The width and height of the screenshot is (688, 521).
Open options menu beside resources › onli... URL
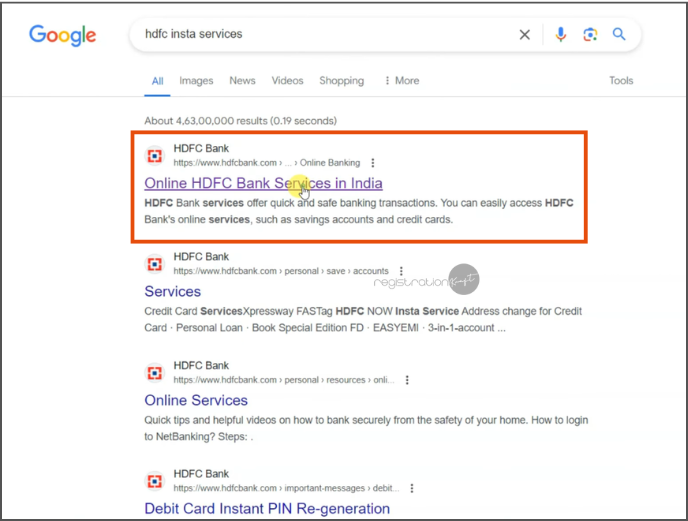pos(407,380)
